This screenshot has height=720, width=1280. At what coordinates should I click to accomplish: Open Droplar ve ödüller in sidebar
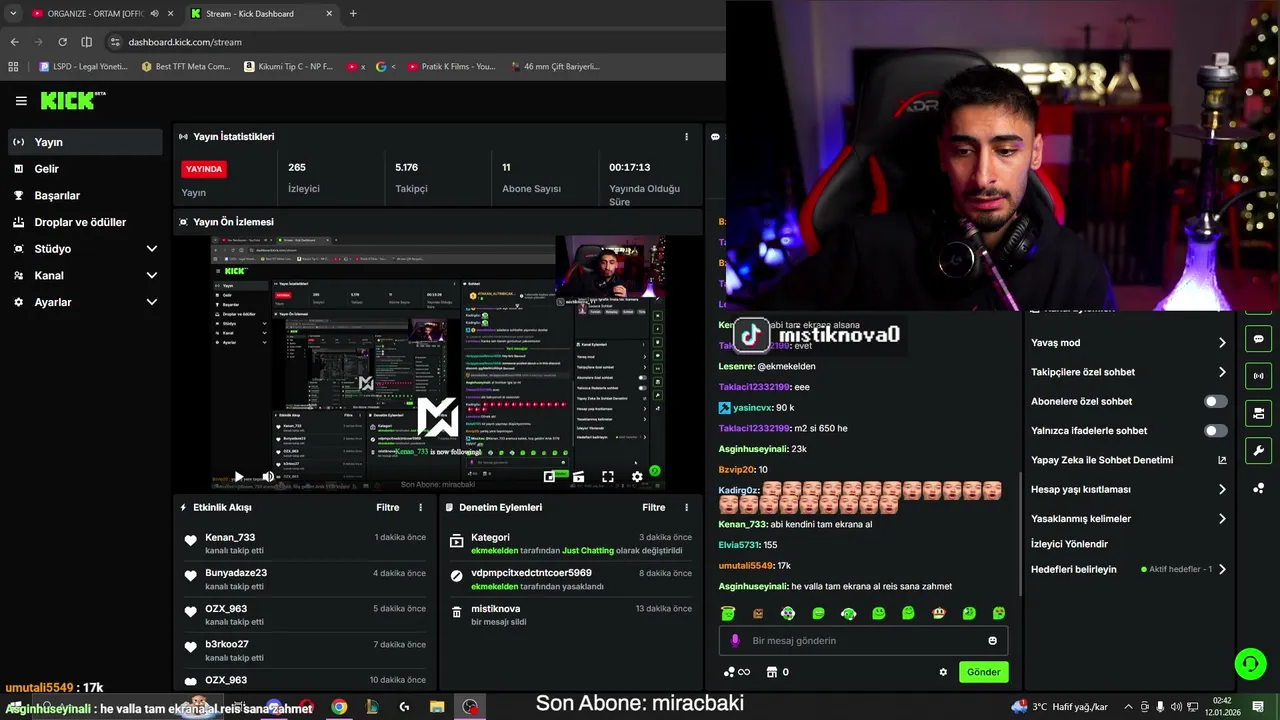point(84,222)
